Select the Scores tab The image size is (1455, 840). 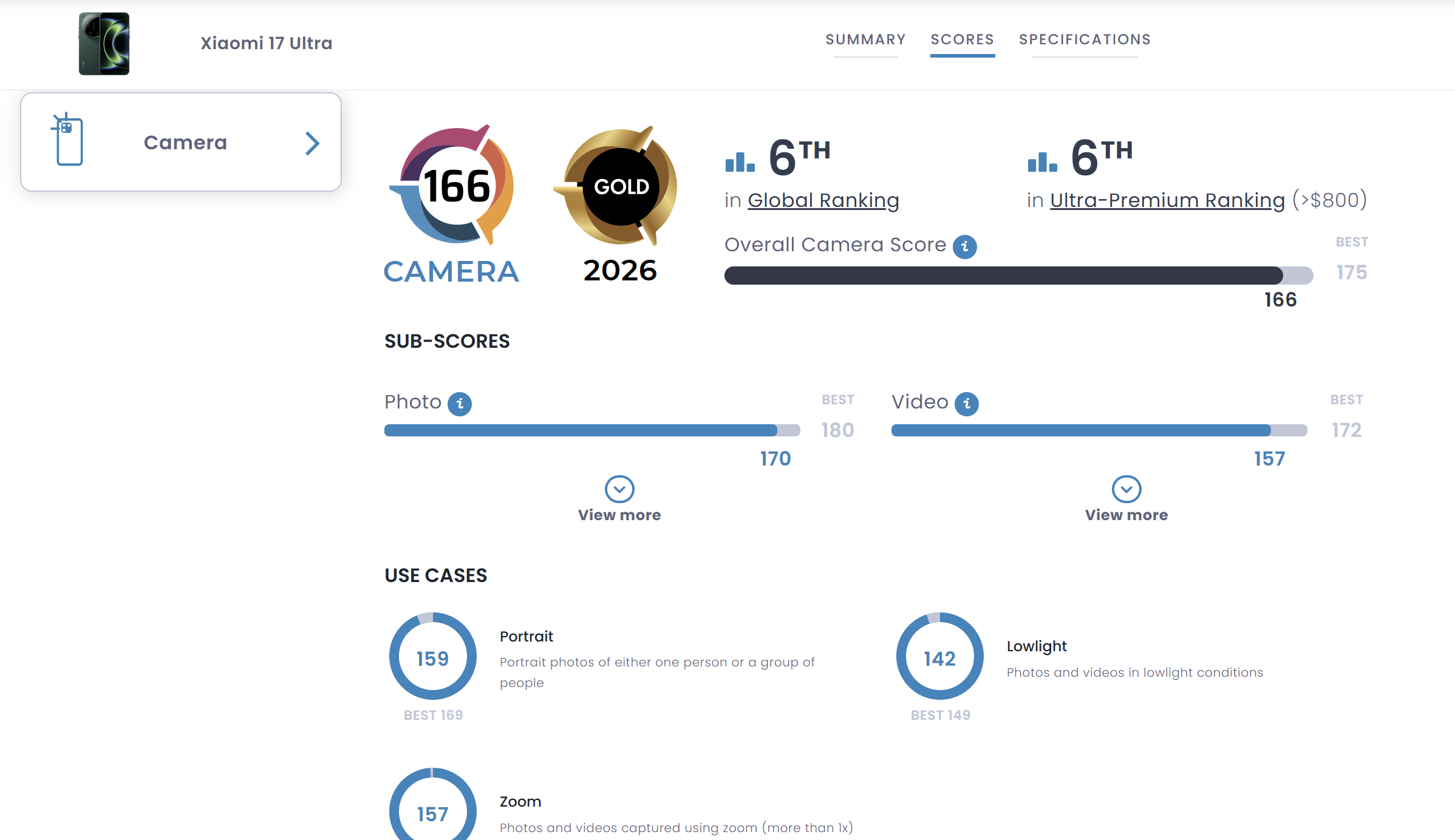pyautogui.click(x=962, y=39)
